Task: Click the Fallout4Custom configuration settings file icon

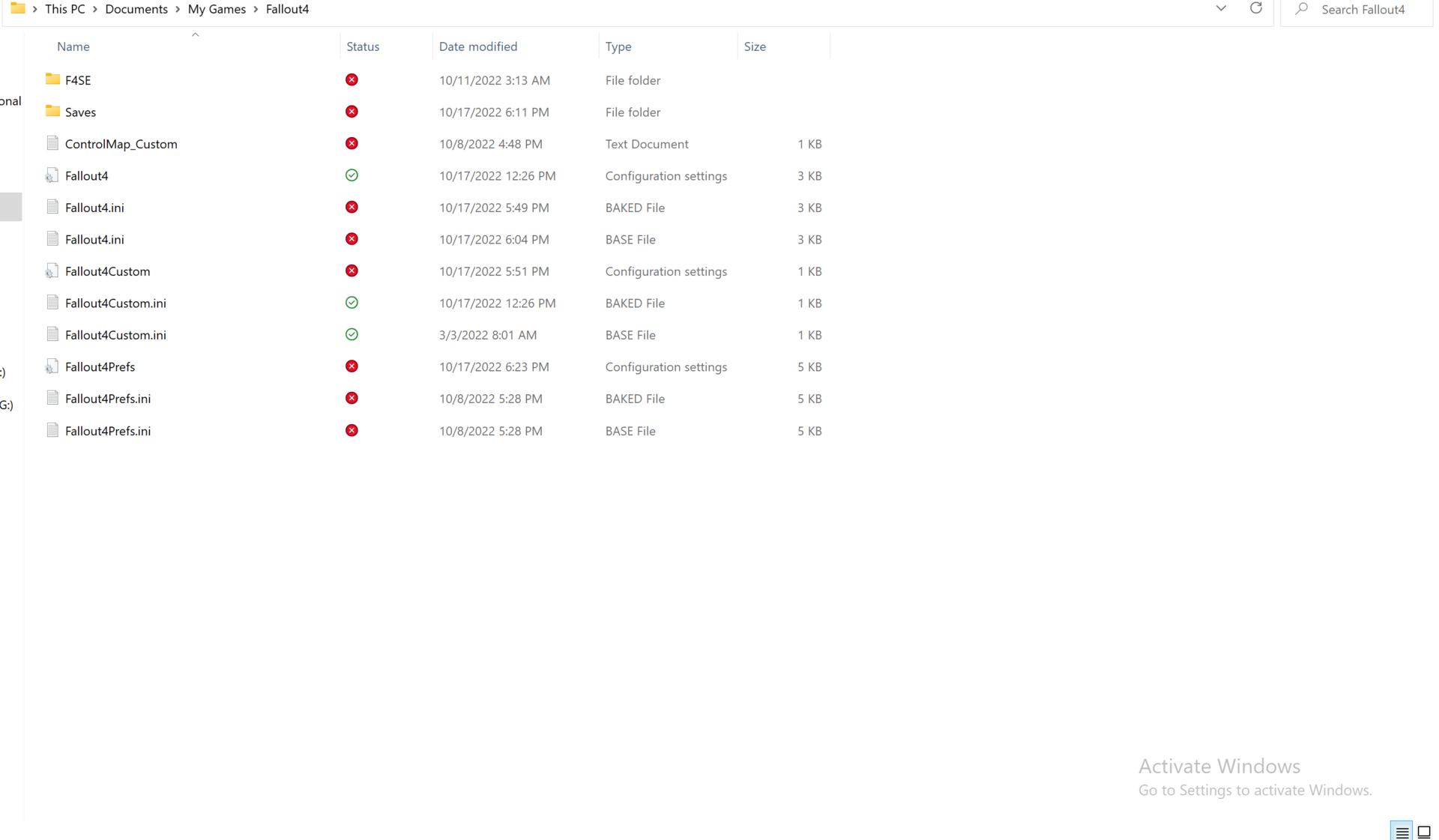Action: point(52,271)
